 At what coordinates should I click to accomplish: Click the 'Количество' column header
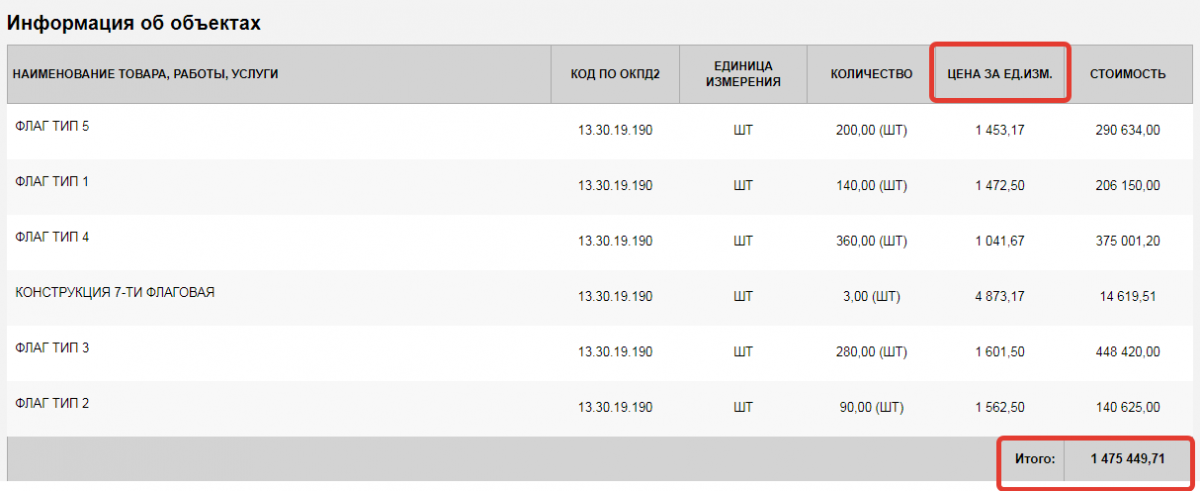point(872,74)
